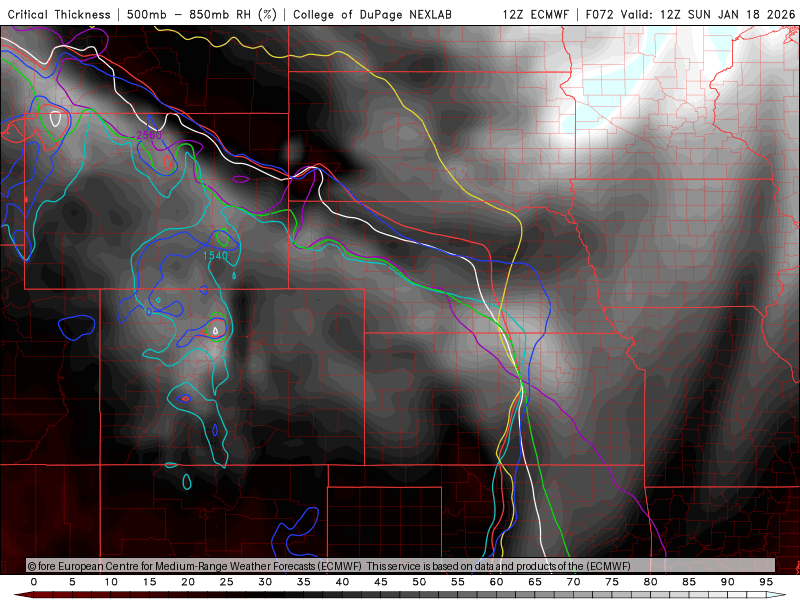The width and height of the screenshot is (800, 600).
Task: Click the "35" value on the color scale
Action: [x=304, y=582]
